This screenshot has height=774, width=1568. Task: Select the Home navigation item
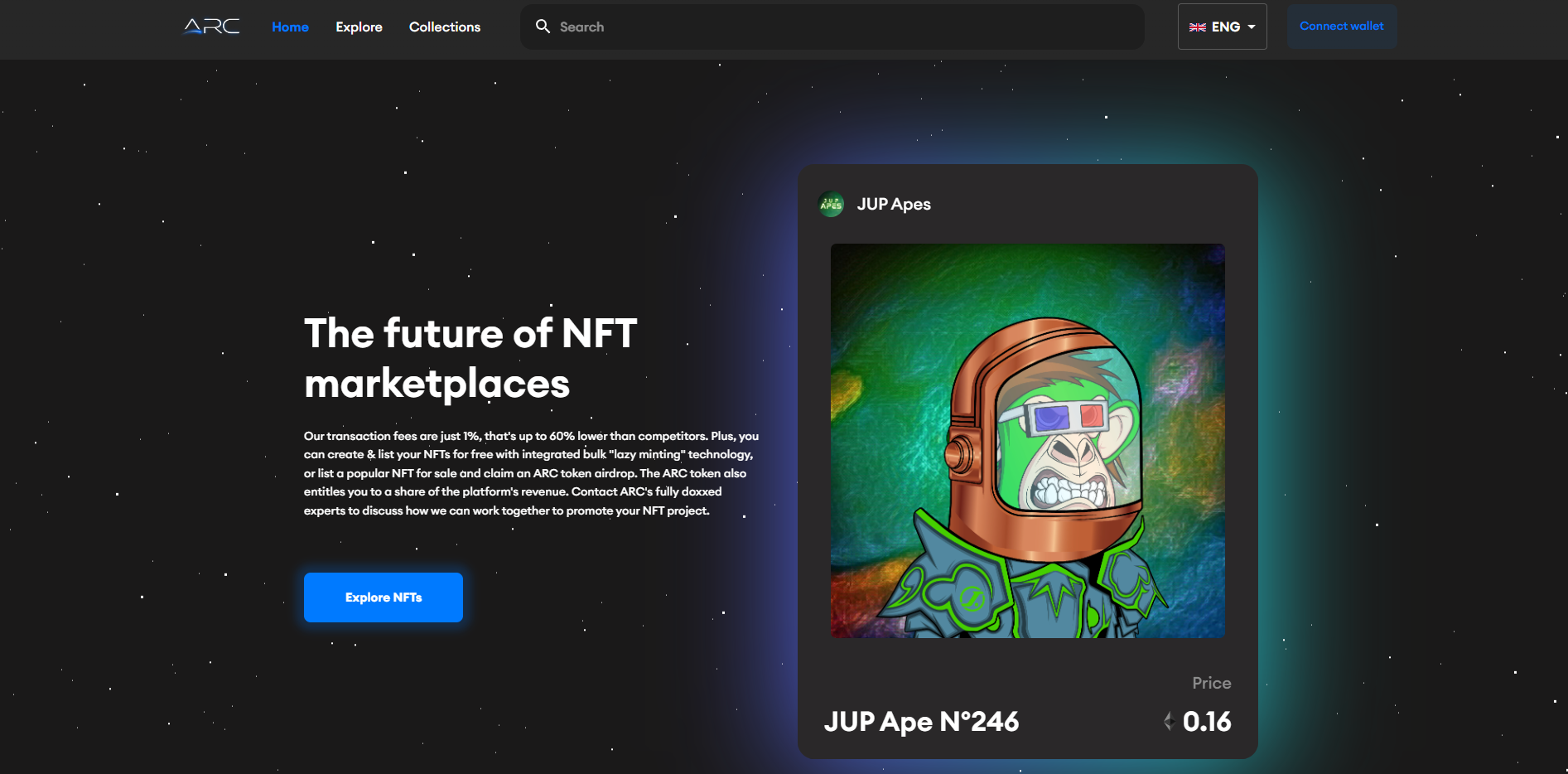290,27
